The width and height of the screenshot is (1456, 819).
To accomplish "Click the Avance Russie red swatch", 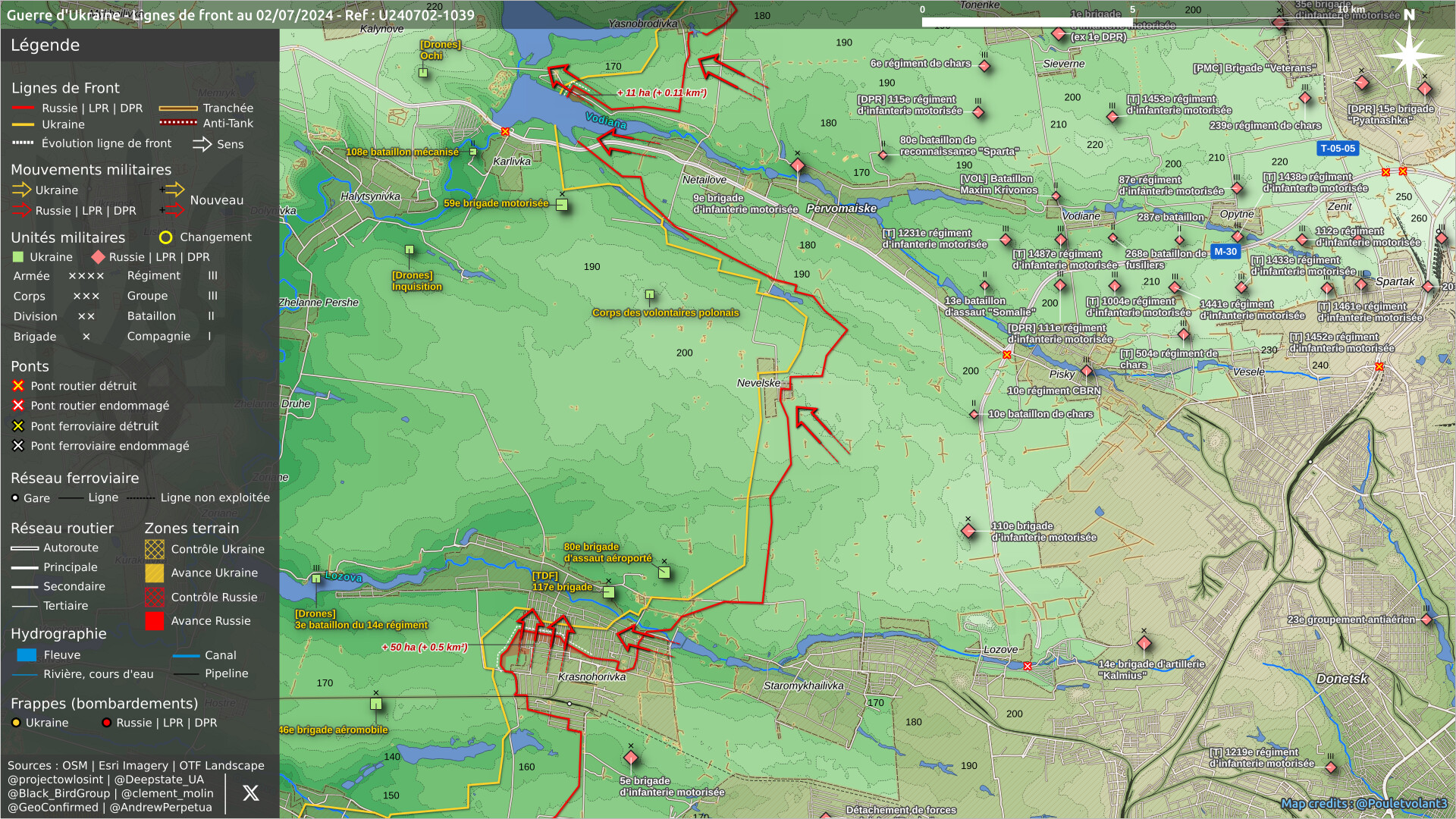I will coord(154,621).
